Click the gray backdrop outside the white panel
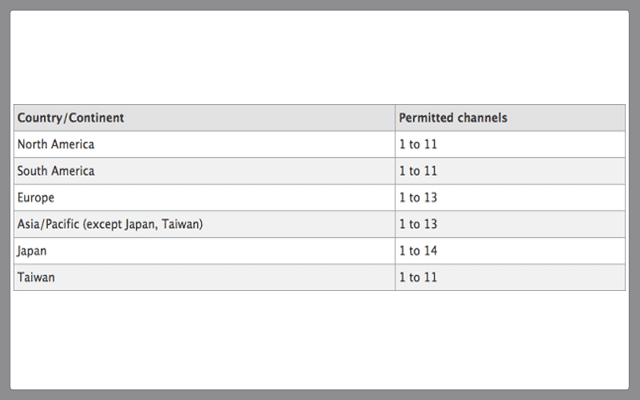This screenshot has width=640, height=400. pyautogui.click(x=5, y=200)
